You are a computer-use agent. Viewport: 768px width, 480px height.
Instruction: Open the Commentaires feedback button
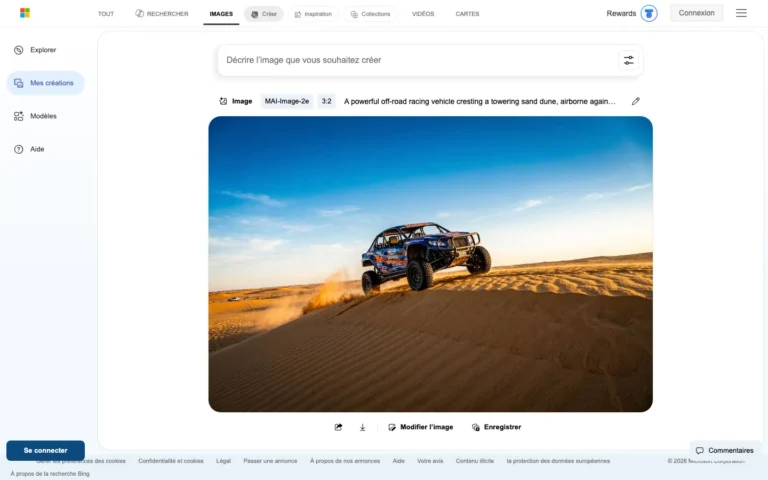tap(725, 451)
